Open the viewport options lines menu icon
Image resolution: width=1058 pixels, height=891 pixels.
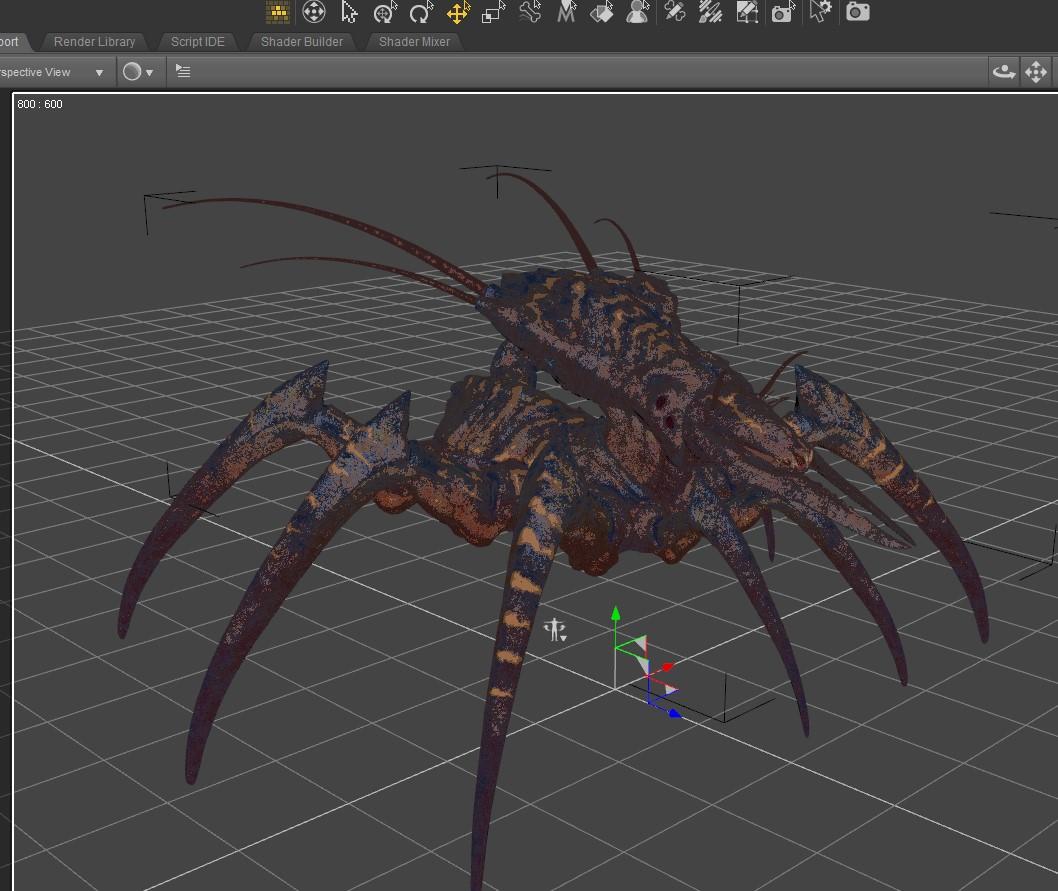click(x=183, y=71)
